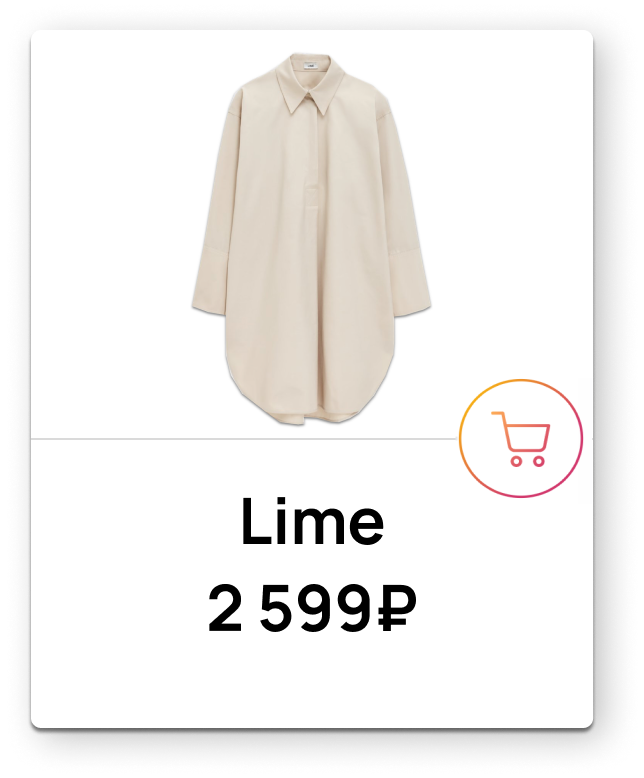Click the digit 2 in the price
This screenshot has width=644, height=778.
coord(225,608)
